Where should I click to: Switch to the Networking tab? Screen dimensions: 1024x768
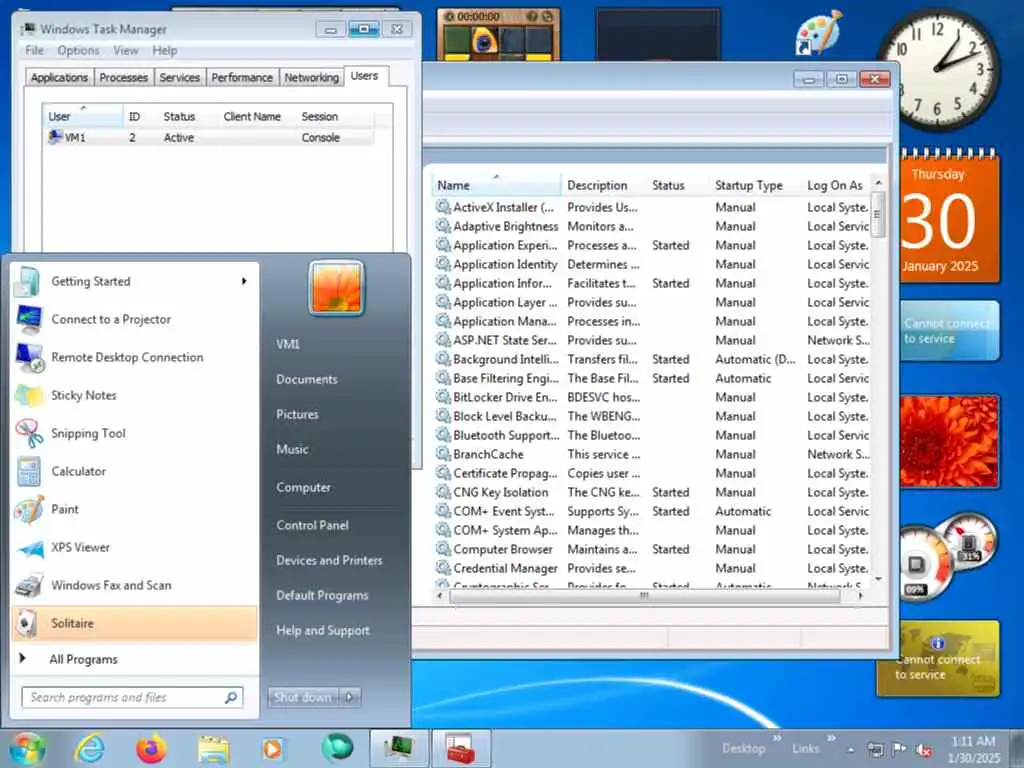click(312, 77)
